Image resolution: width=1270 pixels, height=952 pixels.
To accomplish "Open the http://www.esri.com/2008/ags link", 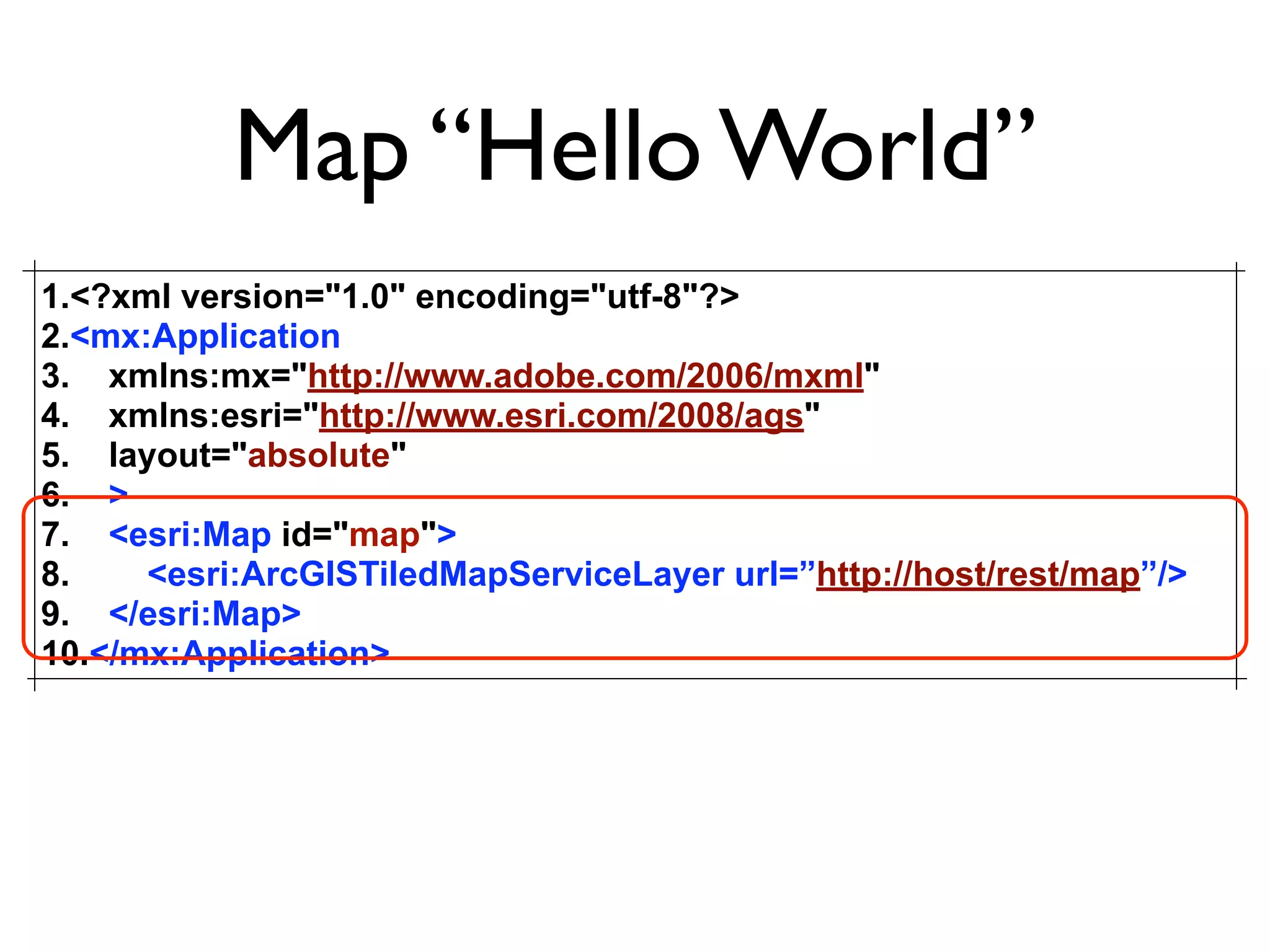I will pos(561,416).
